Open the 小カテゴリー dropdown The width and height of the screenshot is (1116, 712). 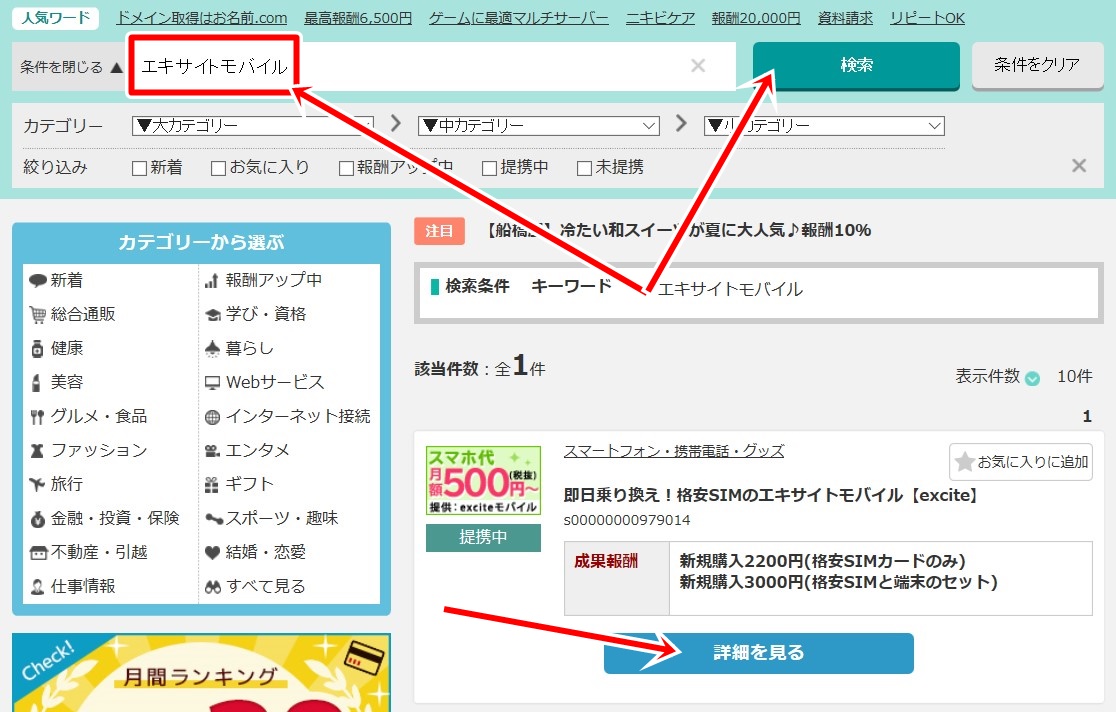(x=824, y=126)
